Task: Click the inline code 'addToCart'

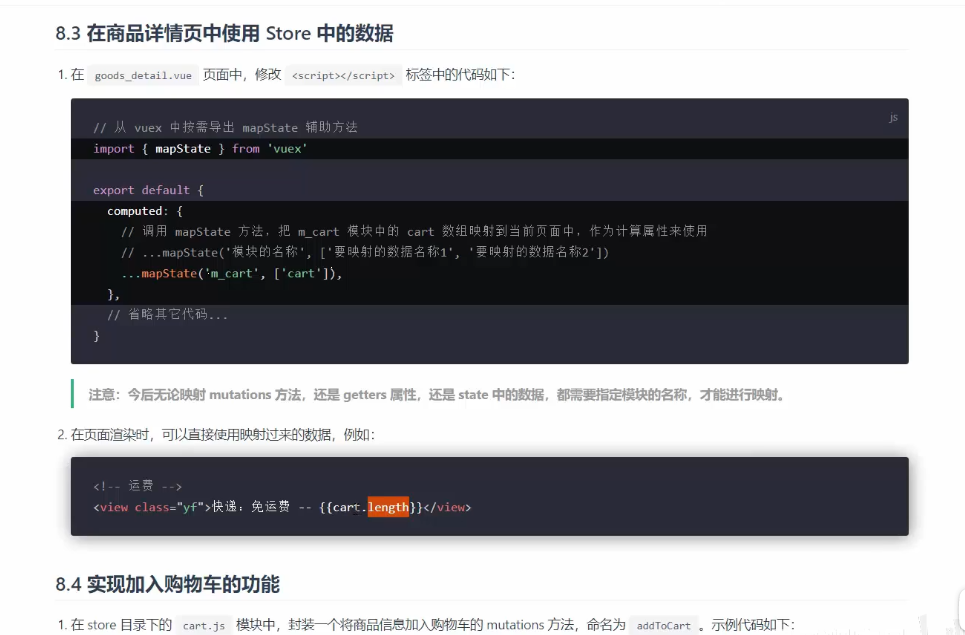Action: pyautogui.click(x=663, y=626)
